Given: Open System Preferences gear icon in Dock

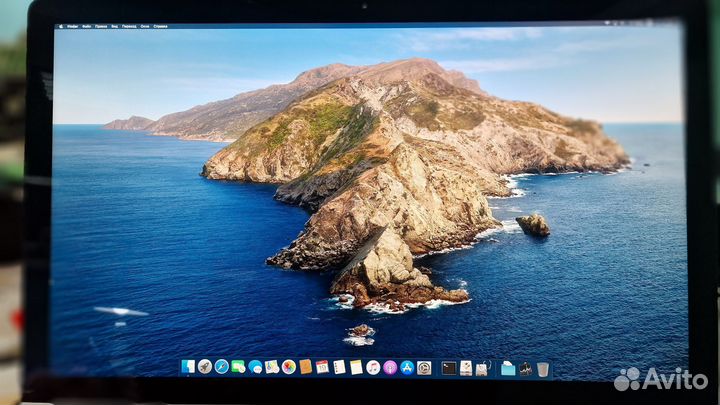Looking at the screenshot, I should [424, 367].
